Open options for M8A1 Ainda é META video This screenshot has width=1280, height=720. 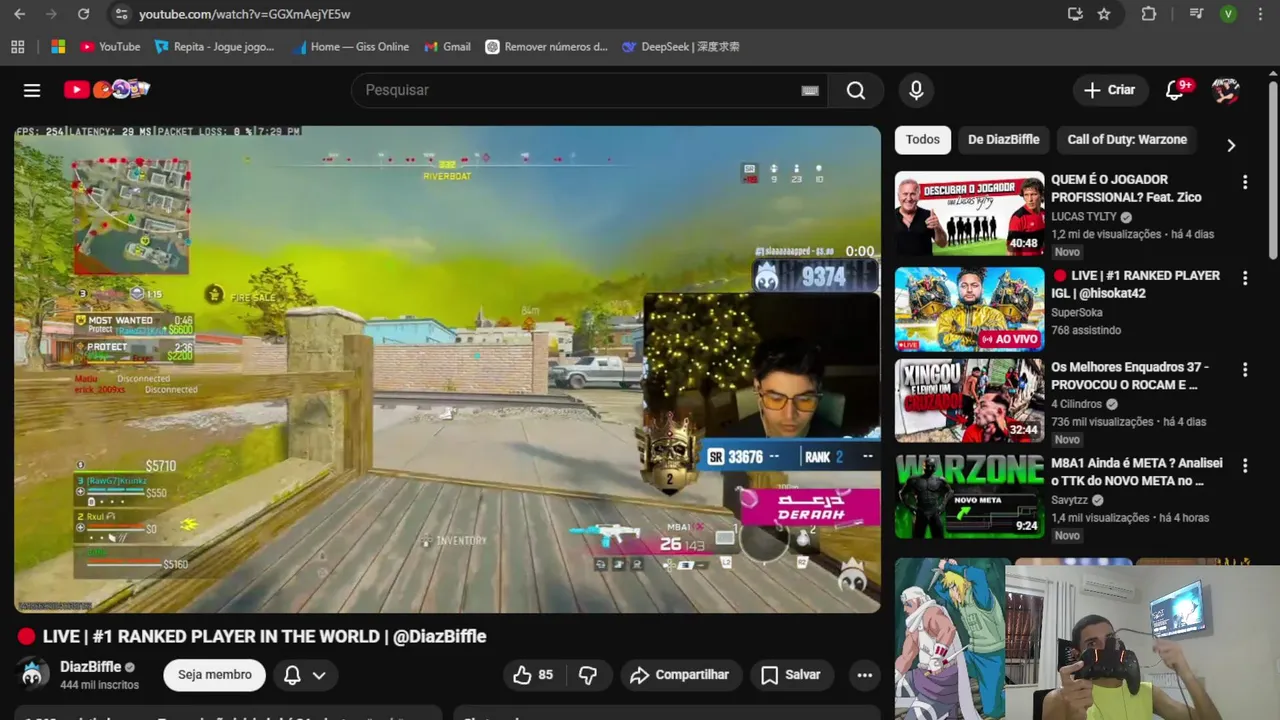point(1245,466)
